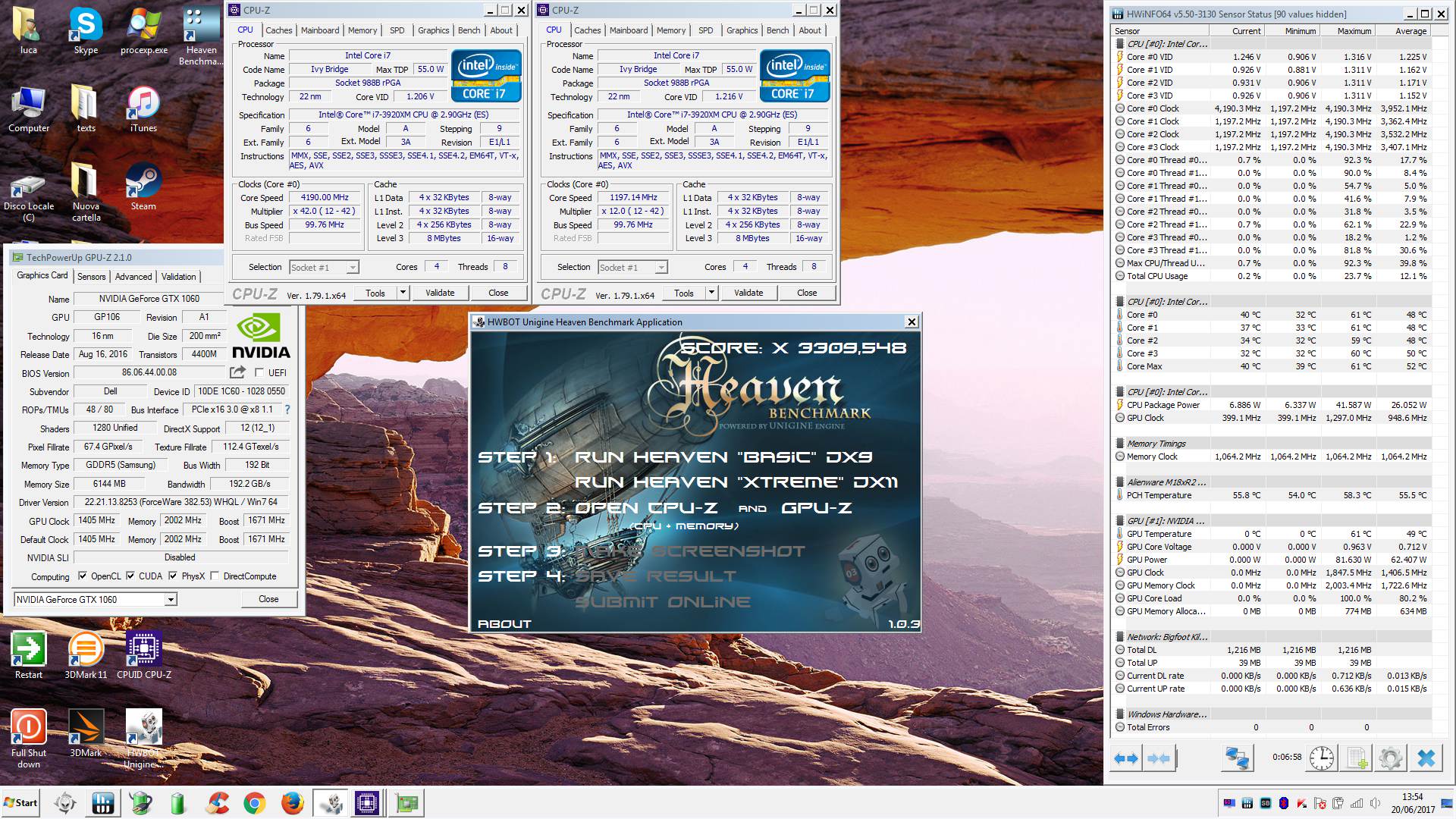Select PCH Temperature row in HWiNFO

point(1271,495)
